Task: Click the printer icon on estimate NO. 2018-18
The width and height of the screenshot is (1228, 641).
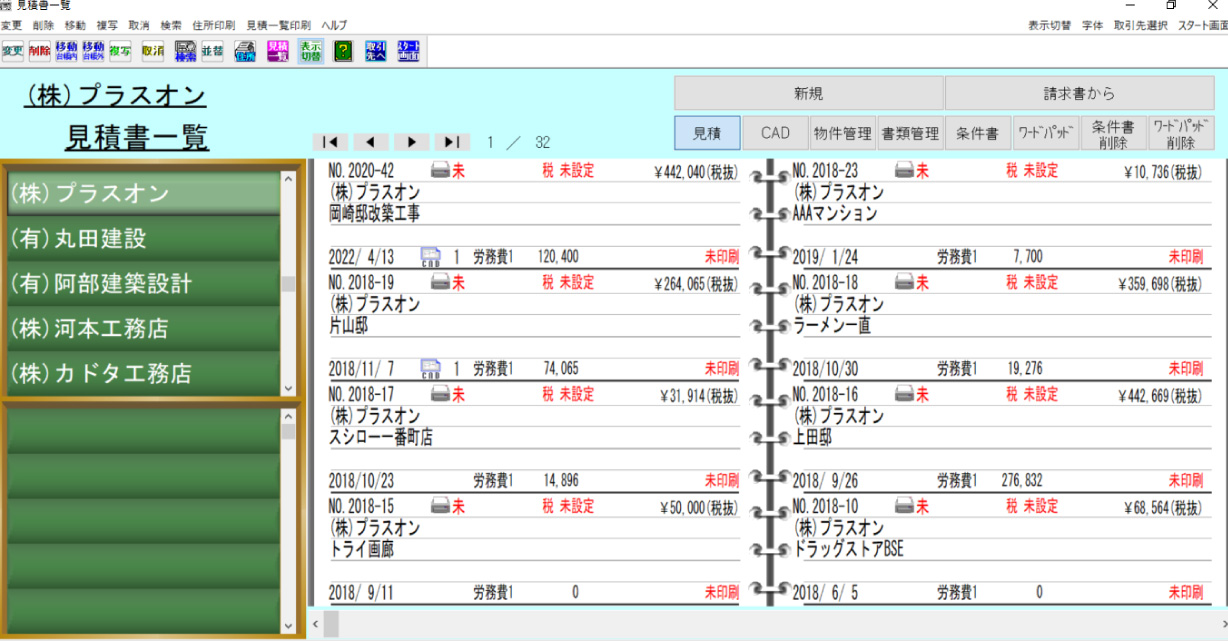Action: [x=905, y=283]
